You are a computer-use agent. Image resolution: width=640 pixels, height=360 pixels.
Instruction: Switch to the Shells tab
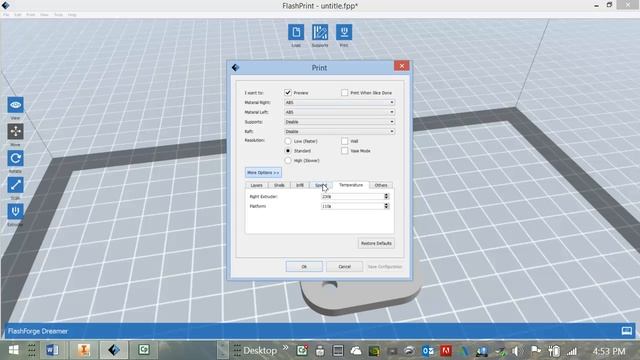pos(279,185)
